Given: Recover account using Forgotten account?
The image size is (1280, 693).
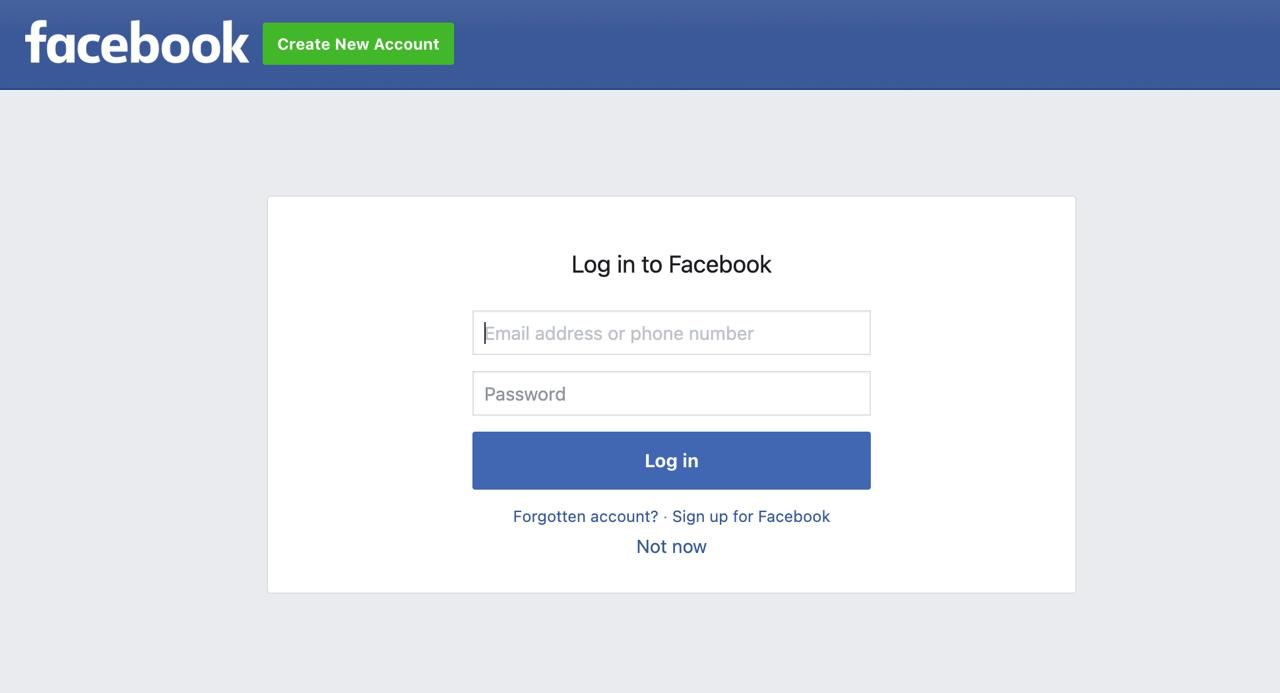Looking at the screenshot, I should click(586, 517).
